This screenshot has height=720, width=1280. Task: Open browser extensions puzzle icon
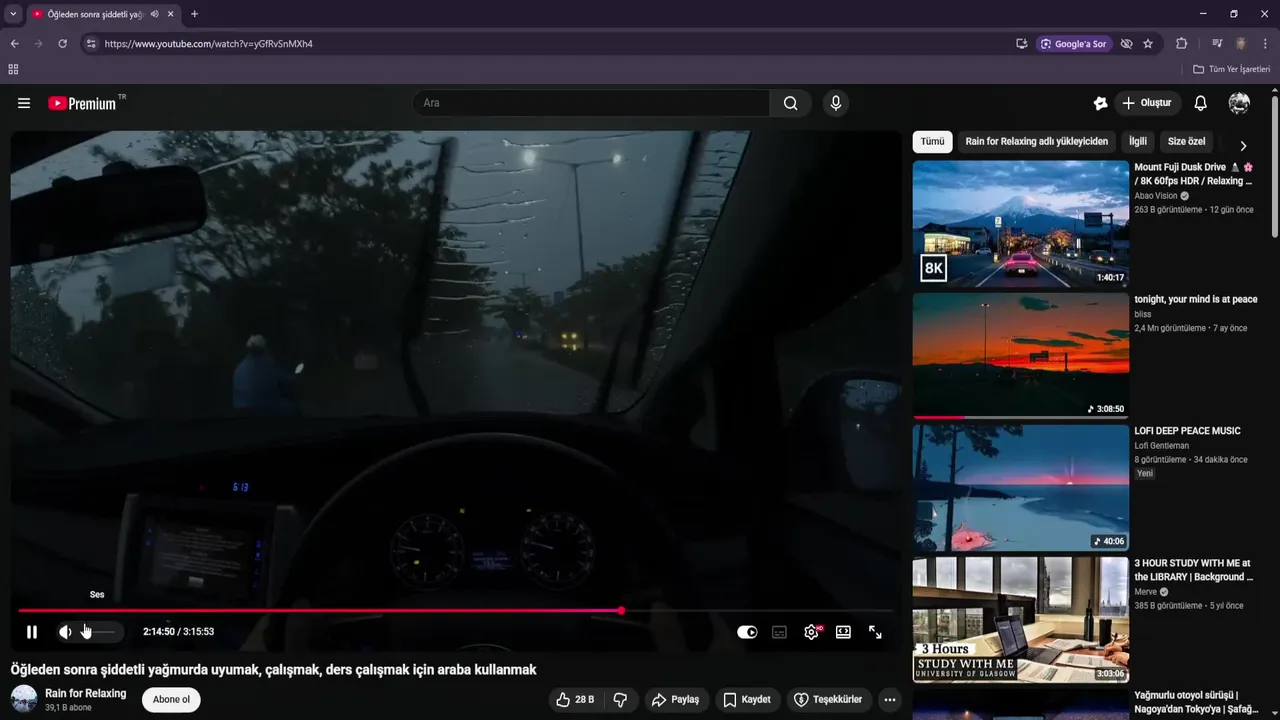(1181, 44)
